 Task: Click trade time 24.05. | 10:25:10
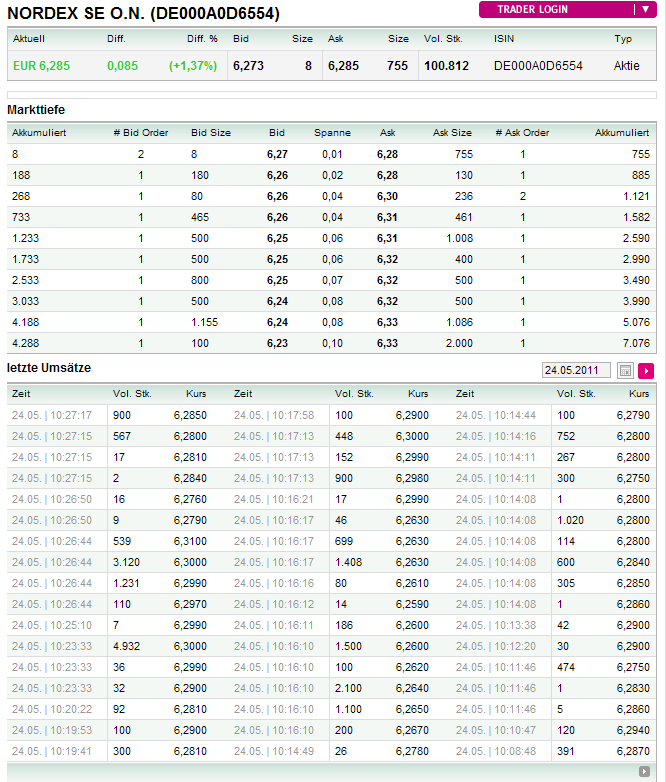click(x=52, y=625)
